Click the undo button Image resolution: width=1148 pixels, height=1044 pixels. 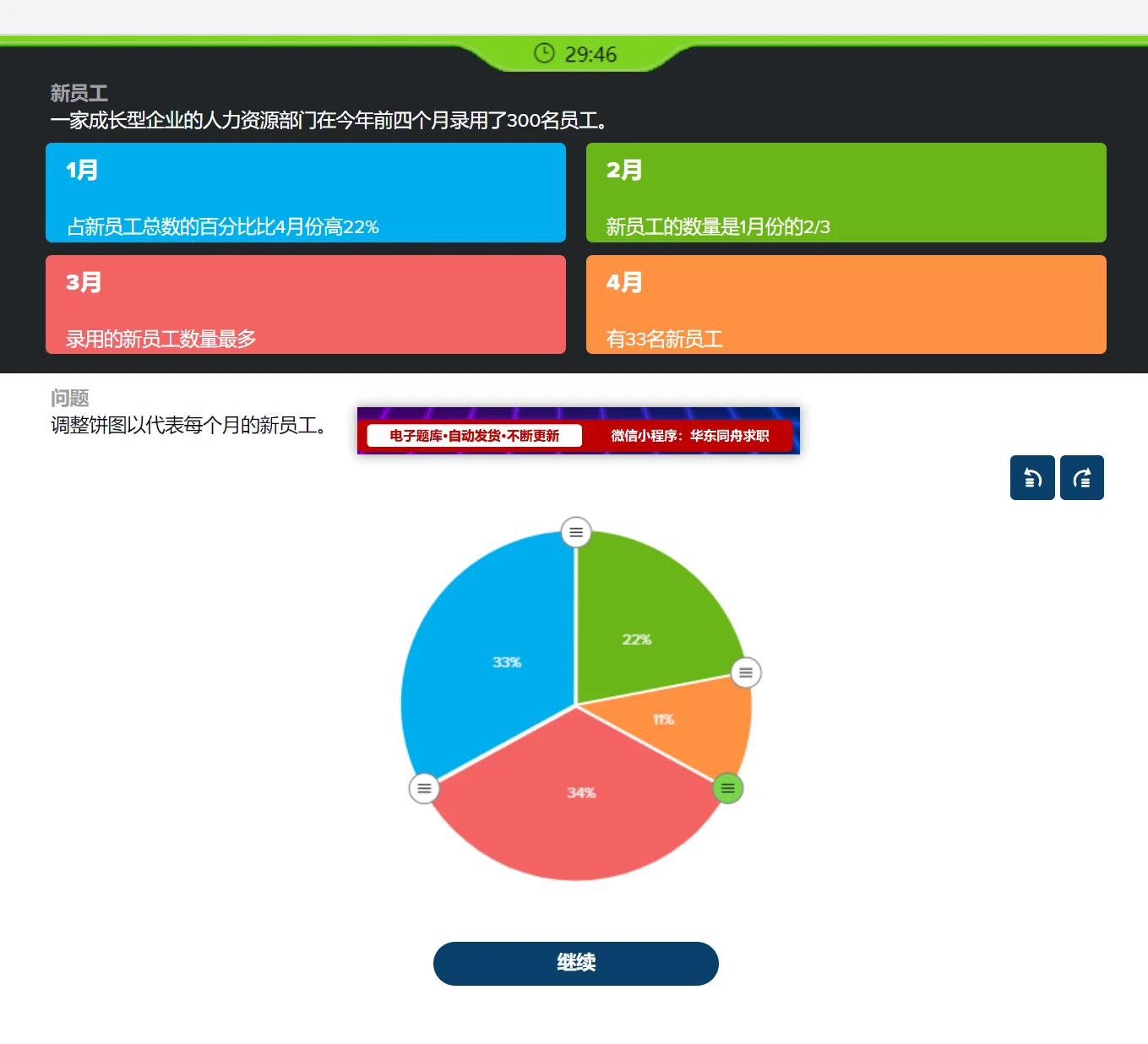click(x=1032, y=478)
